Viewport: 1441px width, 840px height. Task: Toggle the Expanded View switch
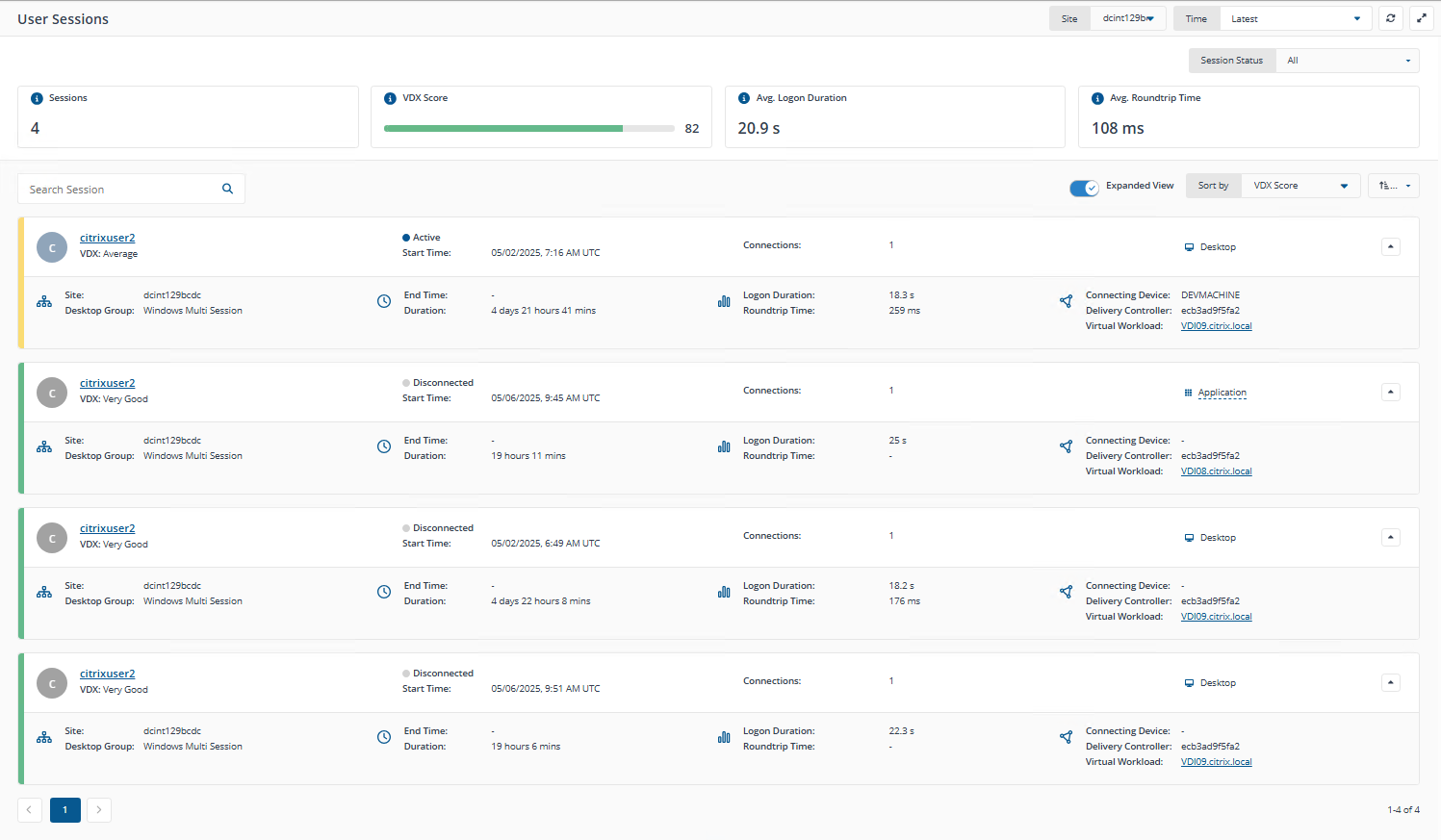[1084, 188]
